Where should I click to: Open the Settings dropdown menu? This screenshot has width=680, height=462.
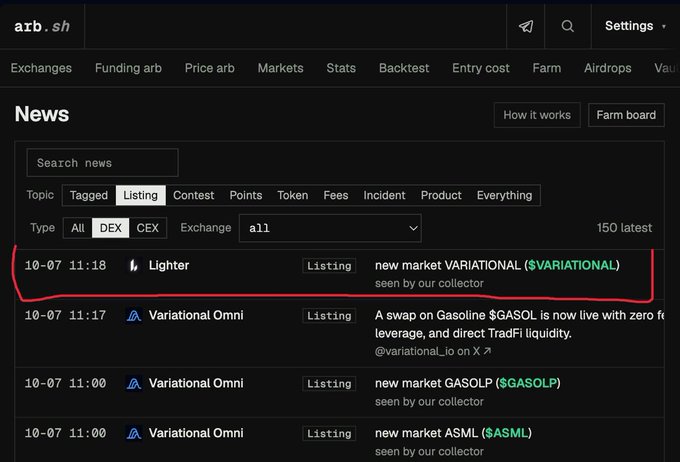click(x=635, y=26)
